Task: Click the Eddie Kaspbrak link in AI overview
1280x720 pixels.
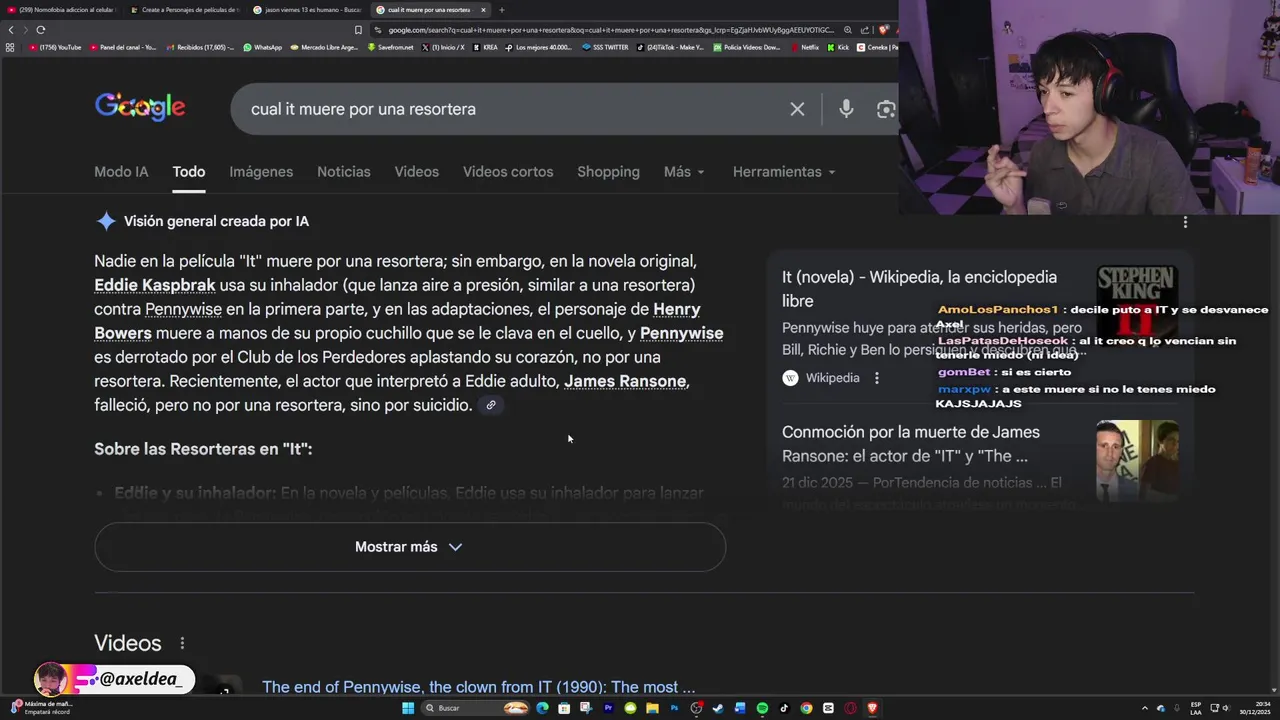Action: pos(155,285)
